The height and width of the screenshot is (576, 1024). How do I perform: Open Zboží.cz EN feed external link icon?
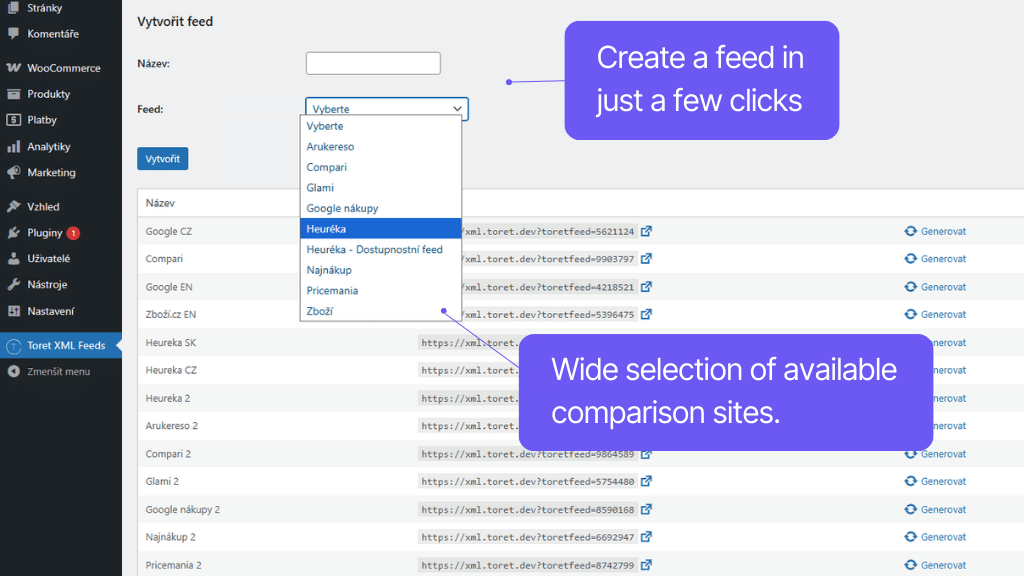click(x=646, y=314)
